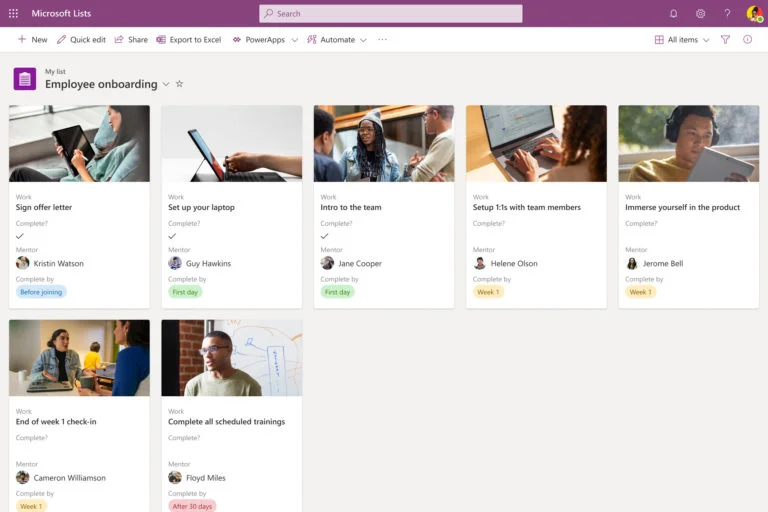
Task: Click in the Search box
Action: 390,14
